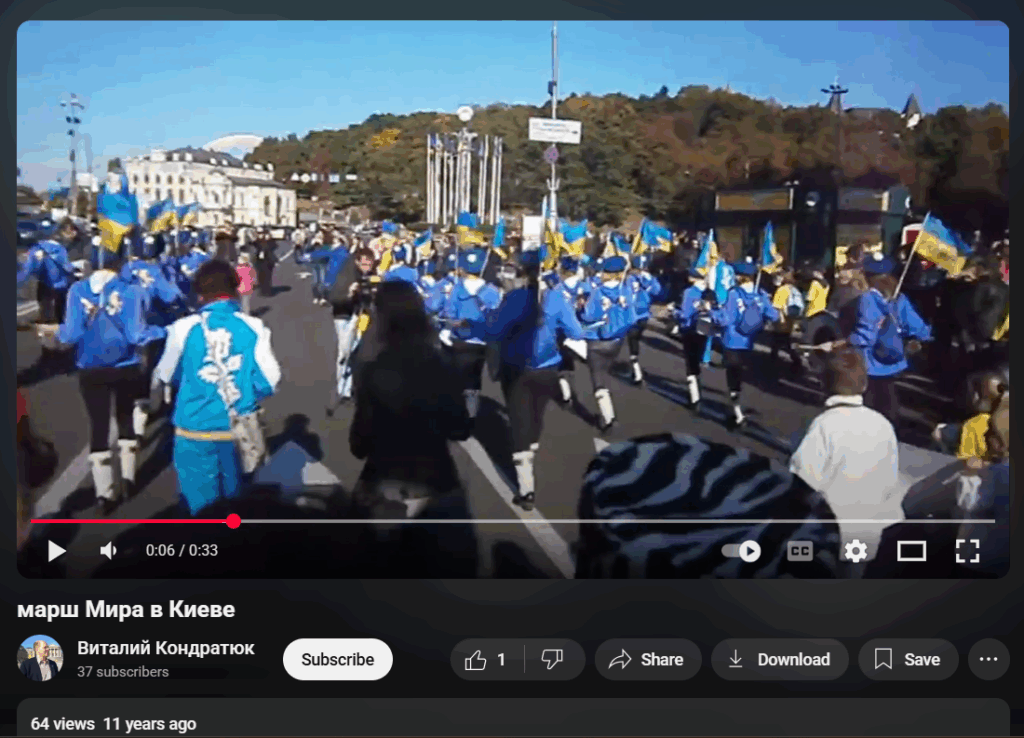
Task: Toggle the autoplay switch
Action: (741, 551)
